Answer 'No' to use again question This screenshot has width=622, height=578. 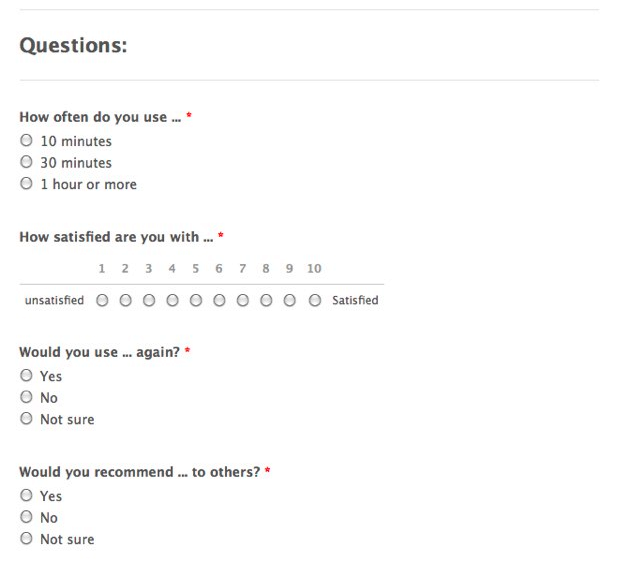(x=26, y=397)
